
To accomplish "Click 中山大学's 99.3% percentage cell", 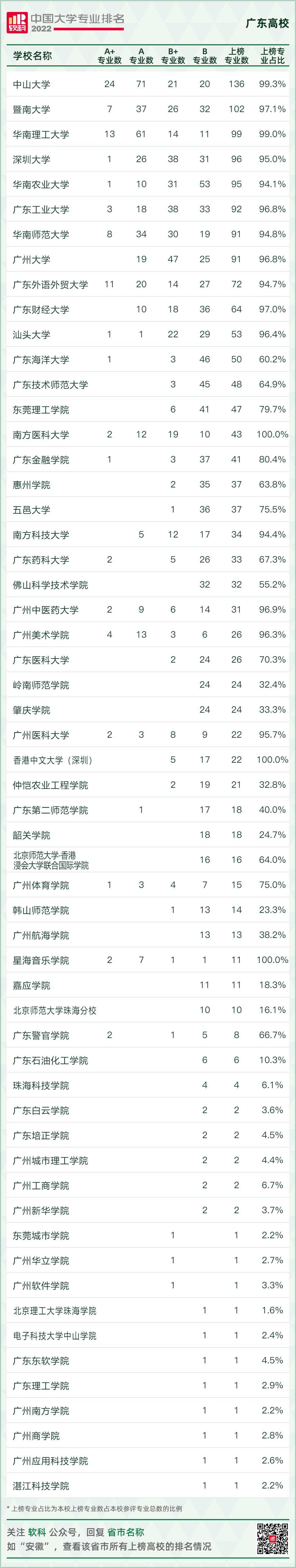I will pos(272,84).
